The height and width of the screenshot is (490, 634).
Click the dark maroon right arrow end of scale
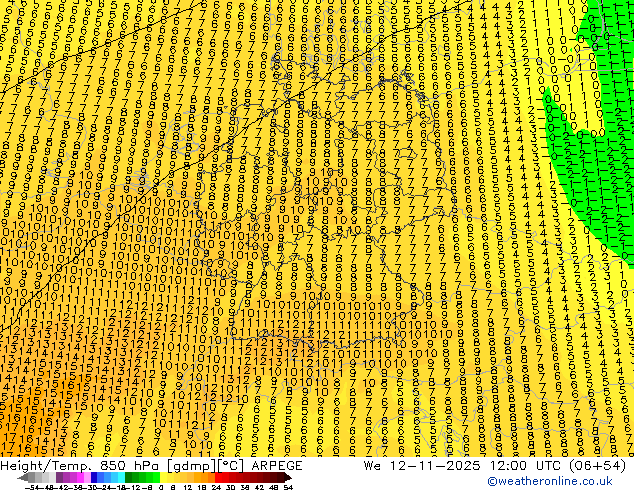(287, 478)
